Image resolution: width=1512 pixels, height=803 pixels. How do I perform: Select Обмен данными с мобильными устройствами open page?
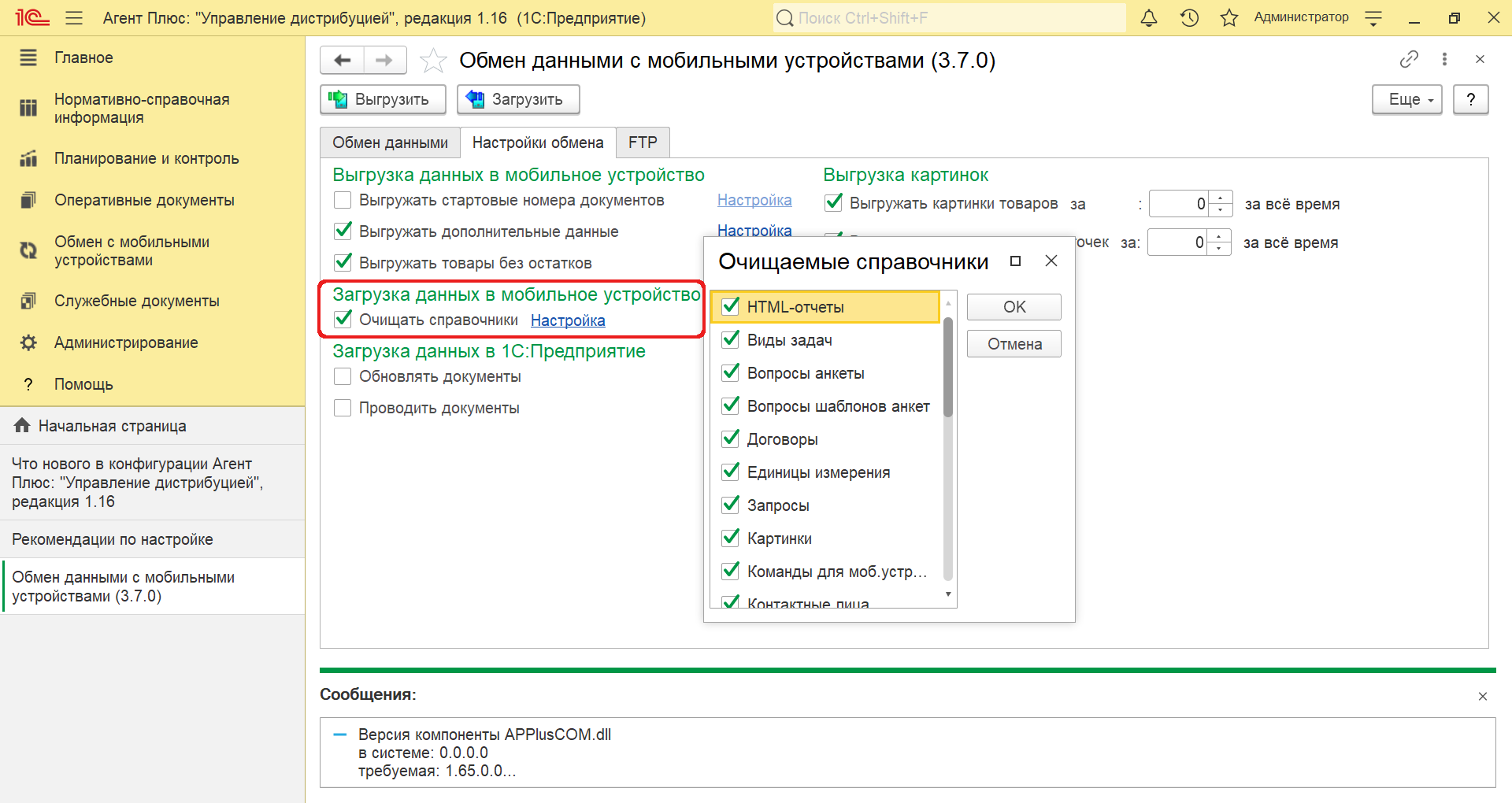[152, 587]
